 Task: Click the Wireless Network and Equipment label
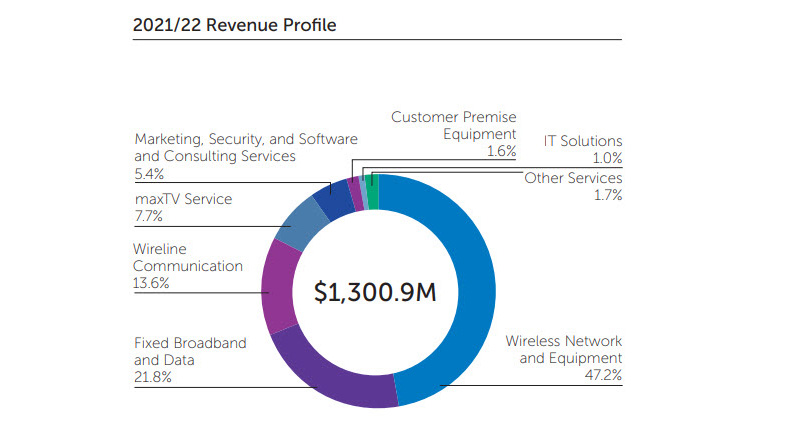click(564, 349)
